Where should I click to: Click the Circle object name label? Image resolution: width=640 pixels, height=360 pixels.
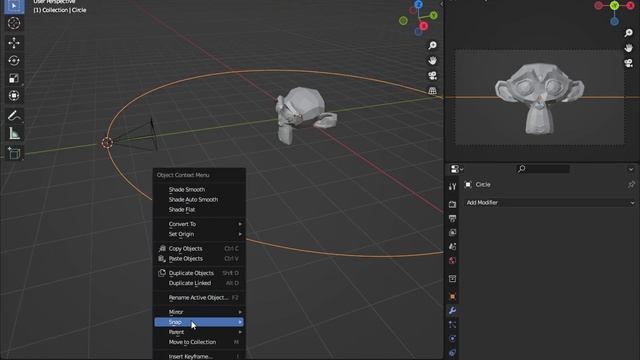(483, 184)
